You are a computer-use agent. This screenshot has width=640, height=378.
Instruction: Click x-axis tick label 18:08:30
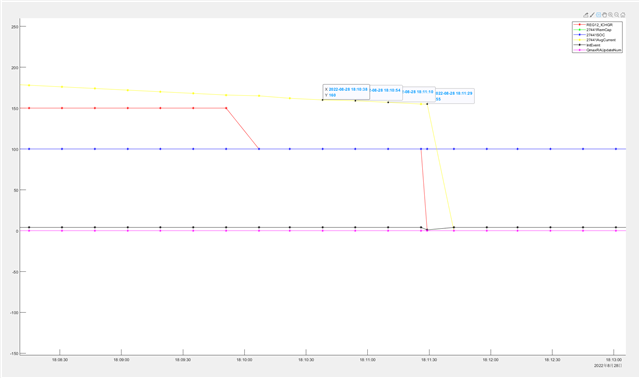60,360
